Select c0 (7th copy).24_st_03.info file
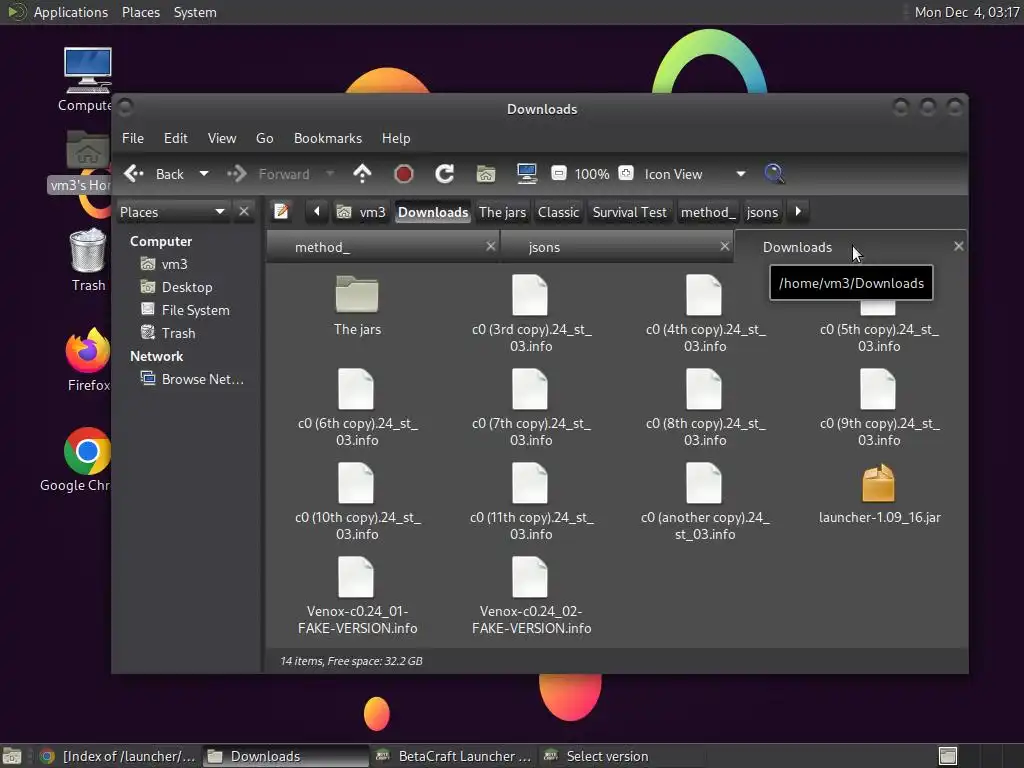The image size is (1024, 768). click(530, 389)
